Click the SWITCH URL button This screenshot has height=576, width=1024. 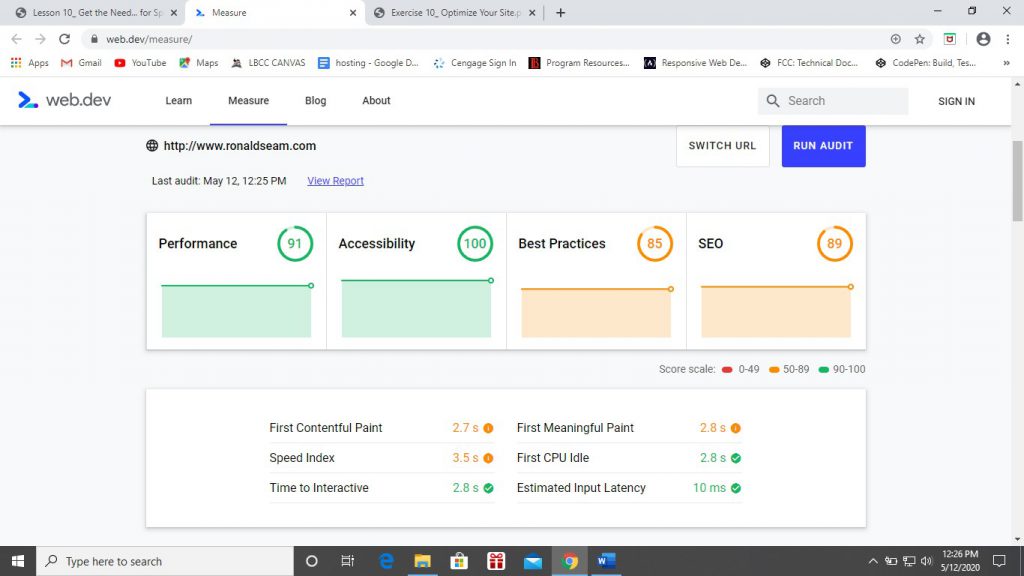(x=722, y=146)
